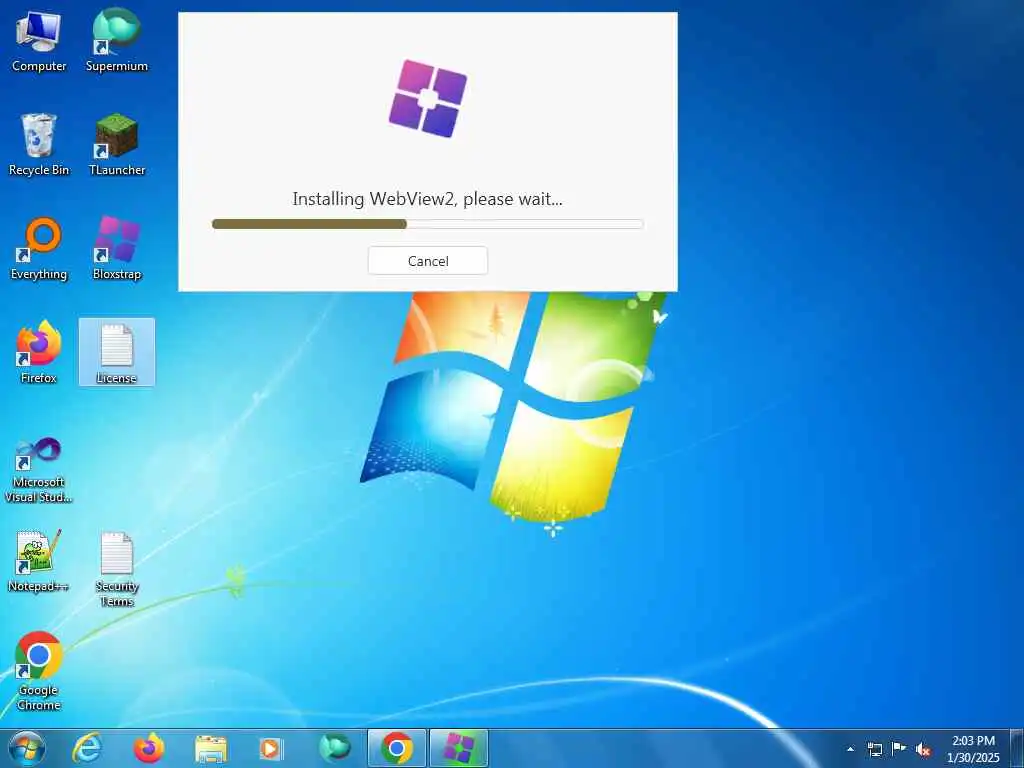
Task: Click the "Installing WebView2, please wait..." text
Action: [x=427, y=199]
